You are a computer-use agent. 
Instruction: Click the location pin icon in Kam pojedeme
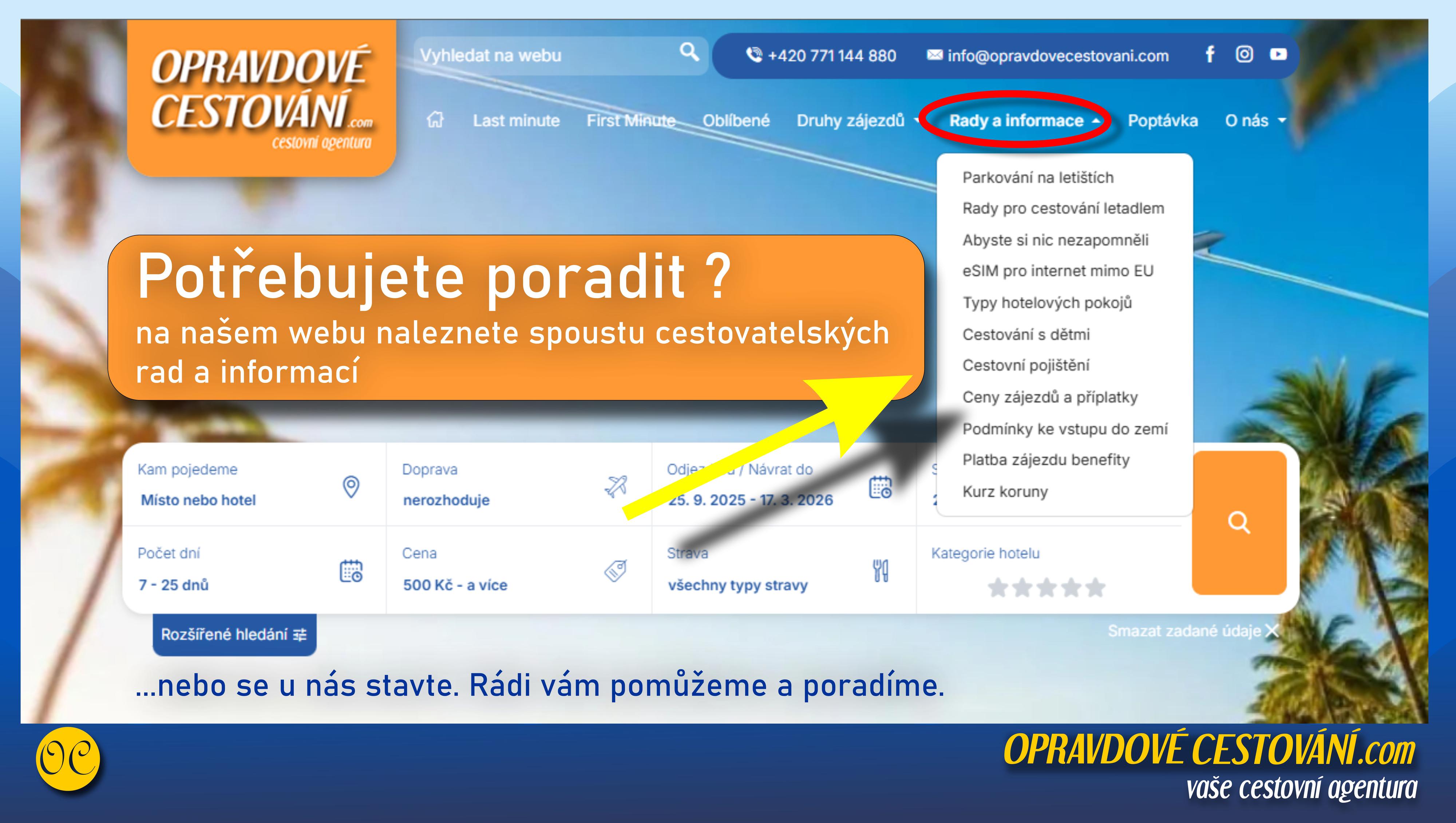[351, 487]
